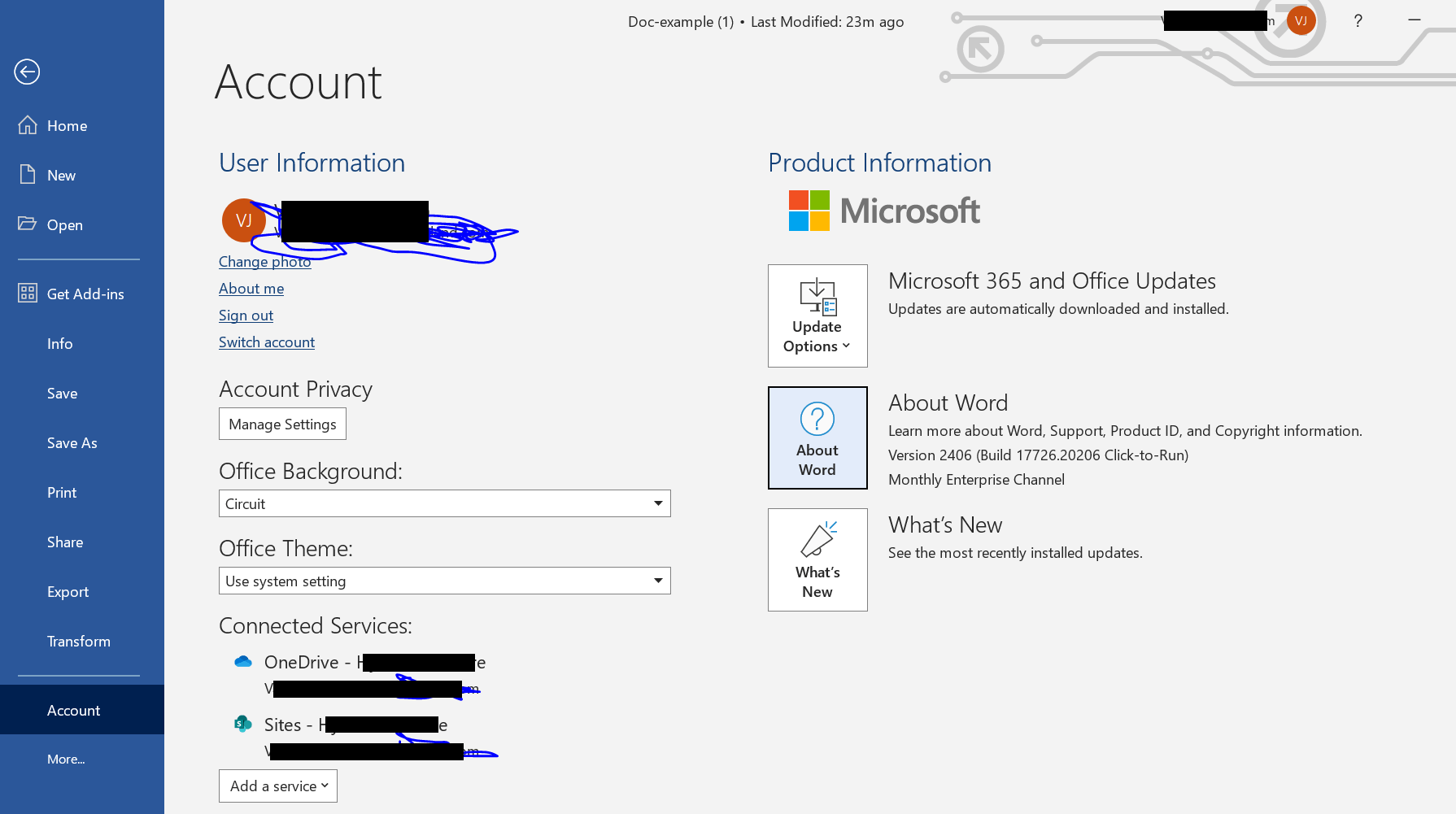This screenshot has height=814, width=1456.
Task: Open the Update Options dropdown button
Action: coord(817,316)
